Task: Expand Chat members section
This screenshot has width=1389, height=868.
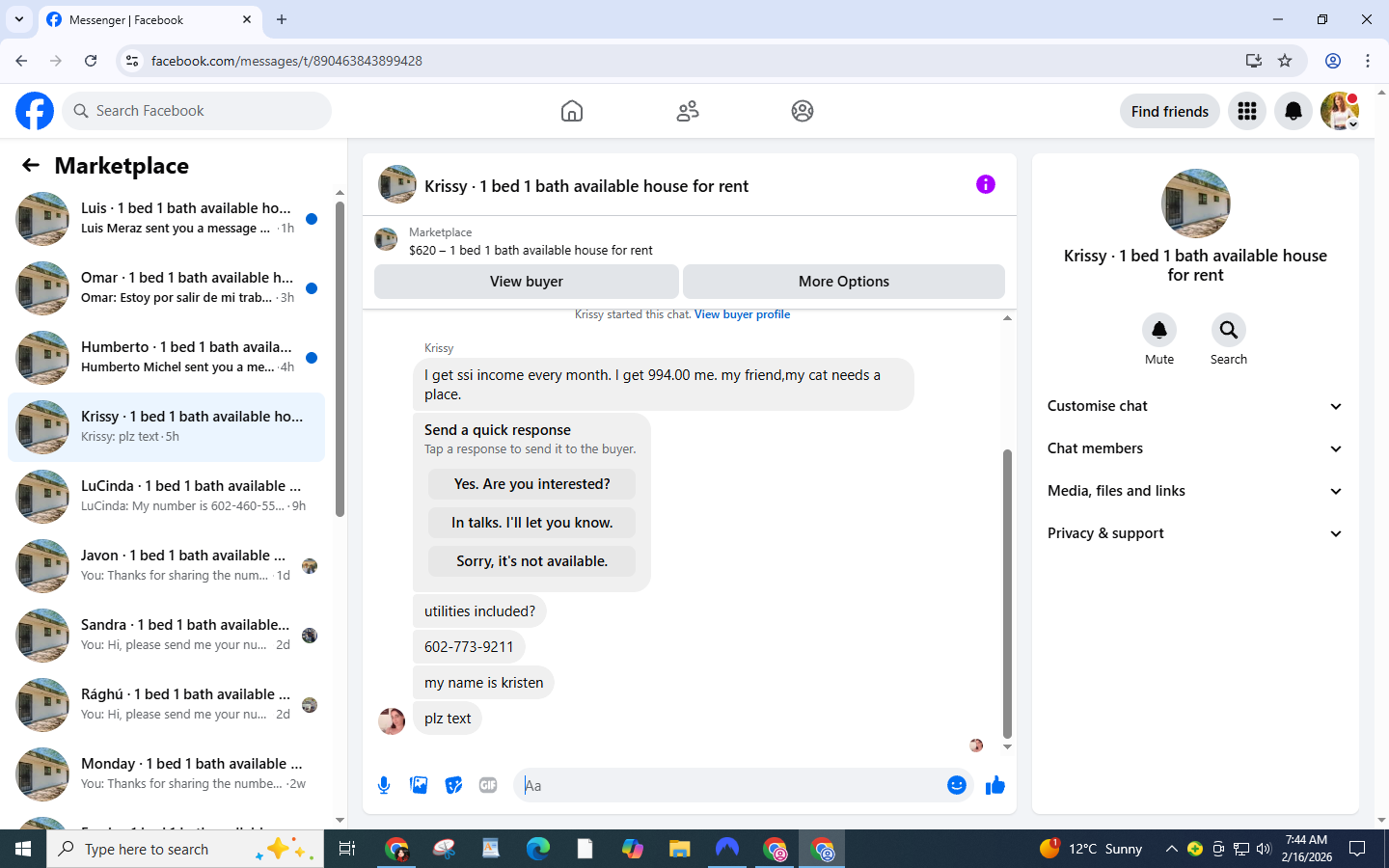Action: coord(1195,448)
